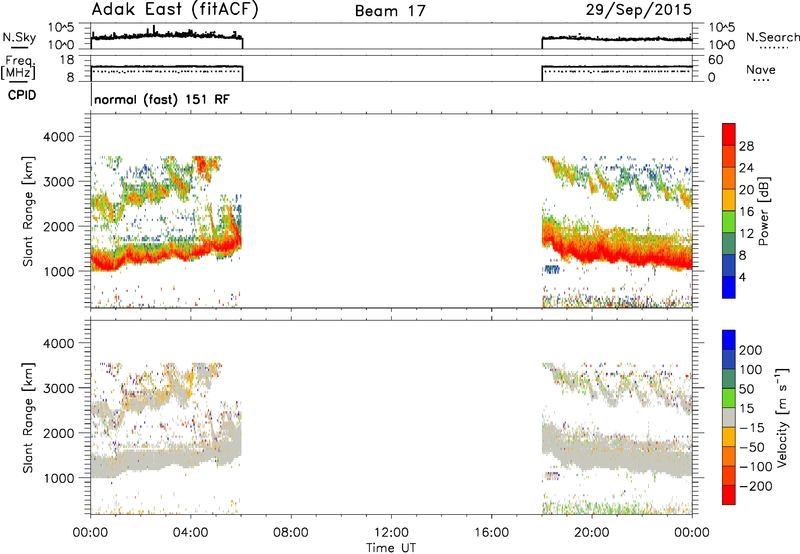Click the right "10^5" noise axis tick
Image resolution: width=800 pixels, height=554 pixels.
pyautogui.click(x=722, y=27)
